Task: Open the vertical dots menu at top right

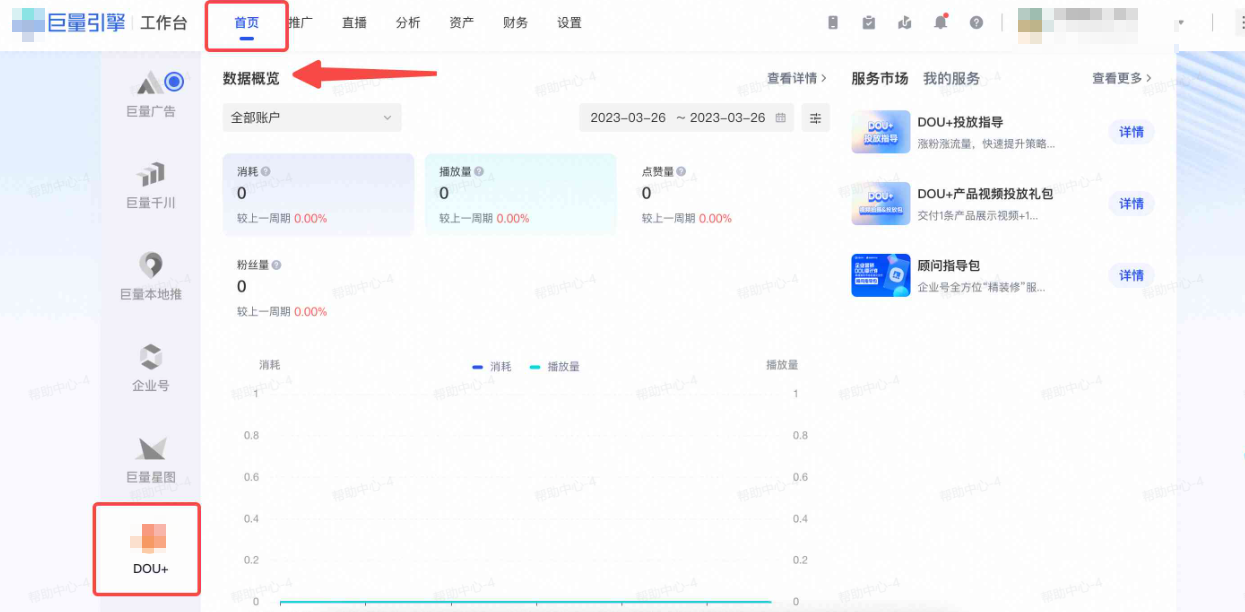Action: (x=1240, y=22)
